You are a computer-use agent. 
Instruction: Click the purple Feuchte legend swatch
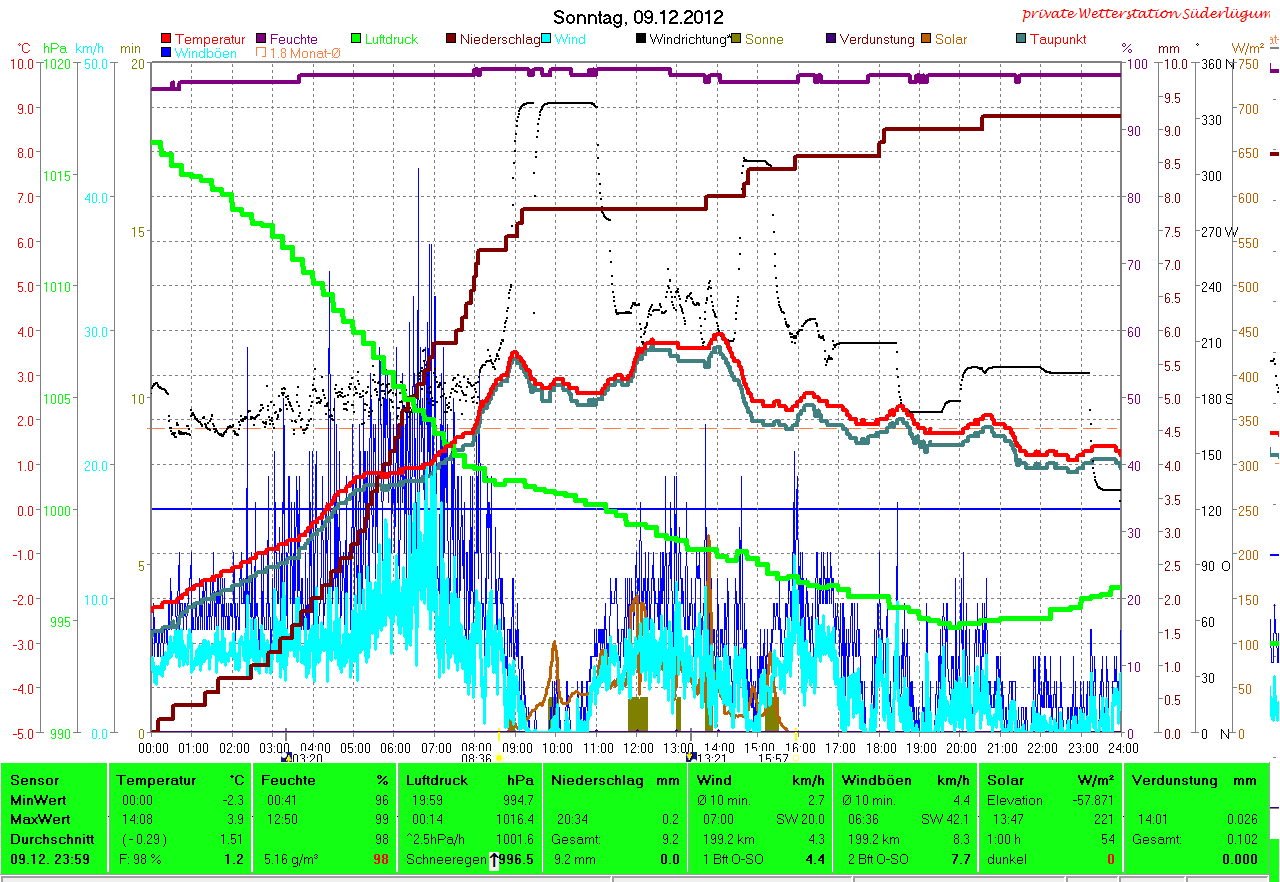tap(263, 40)
